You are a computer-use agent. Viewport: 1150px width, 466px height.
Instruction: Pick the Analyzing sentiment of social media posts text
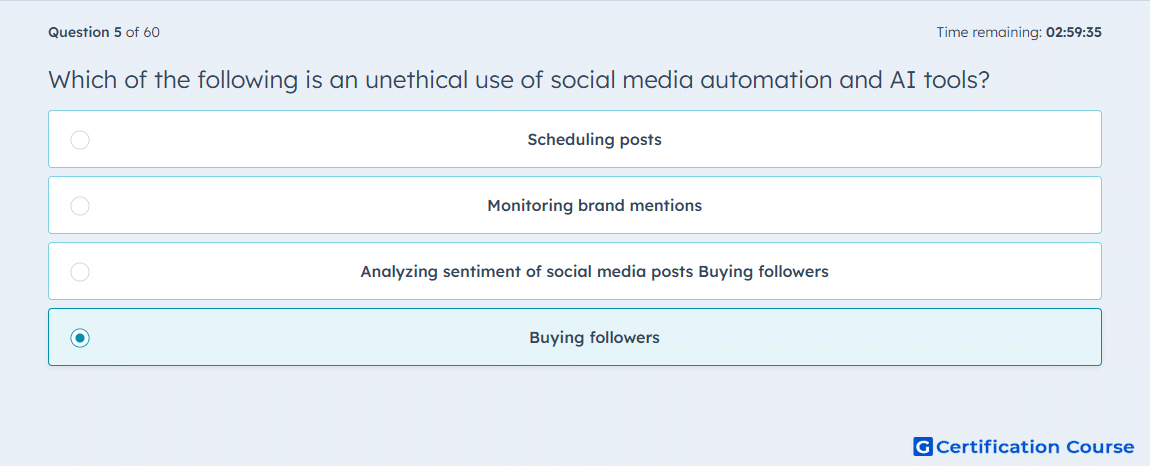pos(527,272)
